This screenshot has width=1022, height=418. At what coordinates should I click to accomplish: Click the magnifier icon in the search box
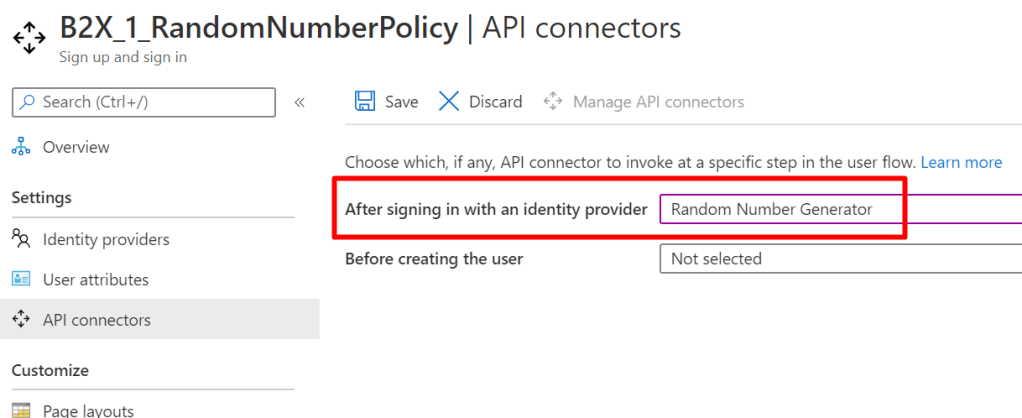[x=27, y=102]
